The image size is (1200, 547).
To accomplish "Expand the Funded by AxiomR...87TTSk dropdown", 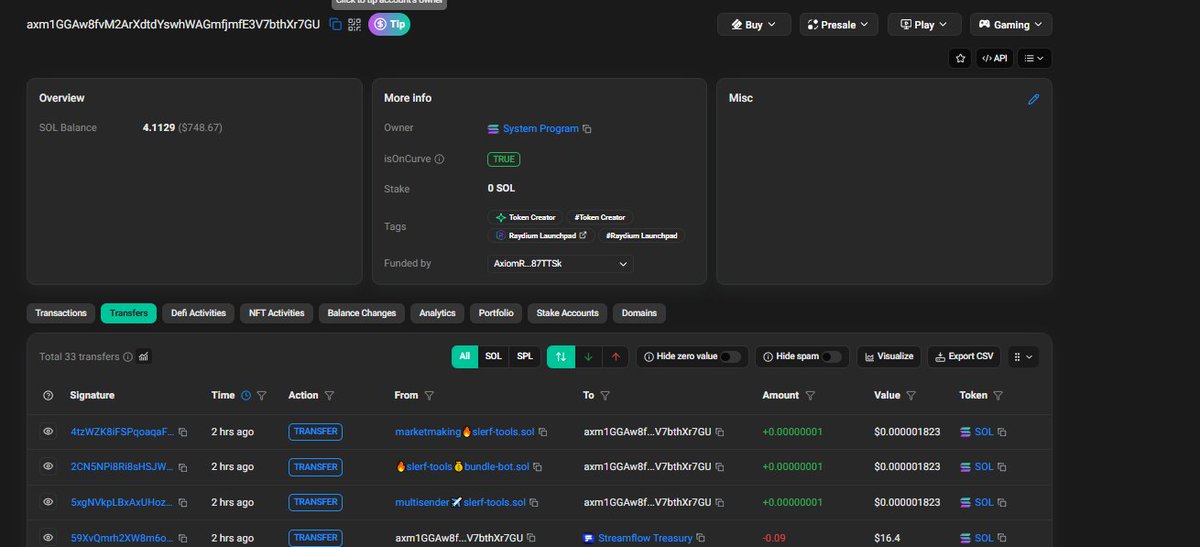I will (x=560, y=264).
